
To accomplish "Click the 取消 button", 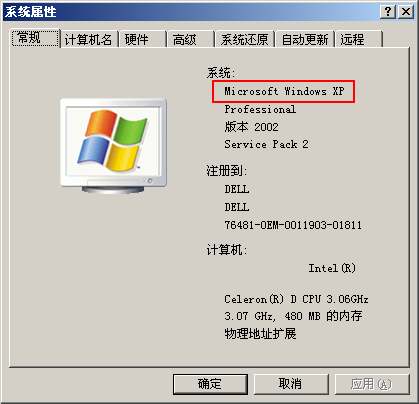I will (x=291, y=384).
